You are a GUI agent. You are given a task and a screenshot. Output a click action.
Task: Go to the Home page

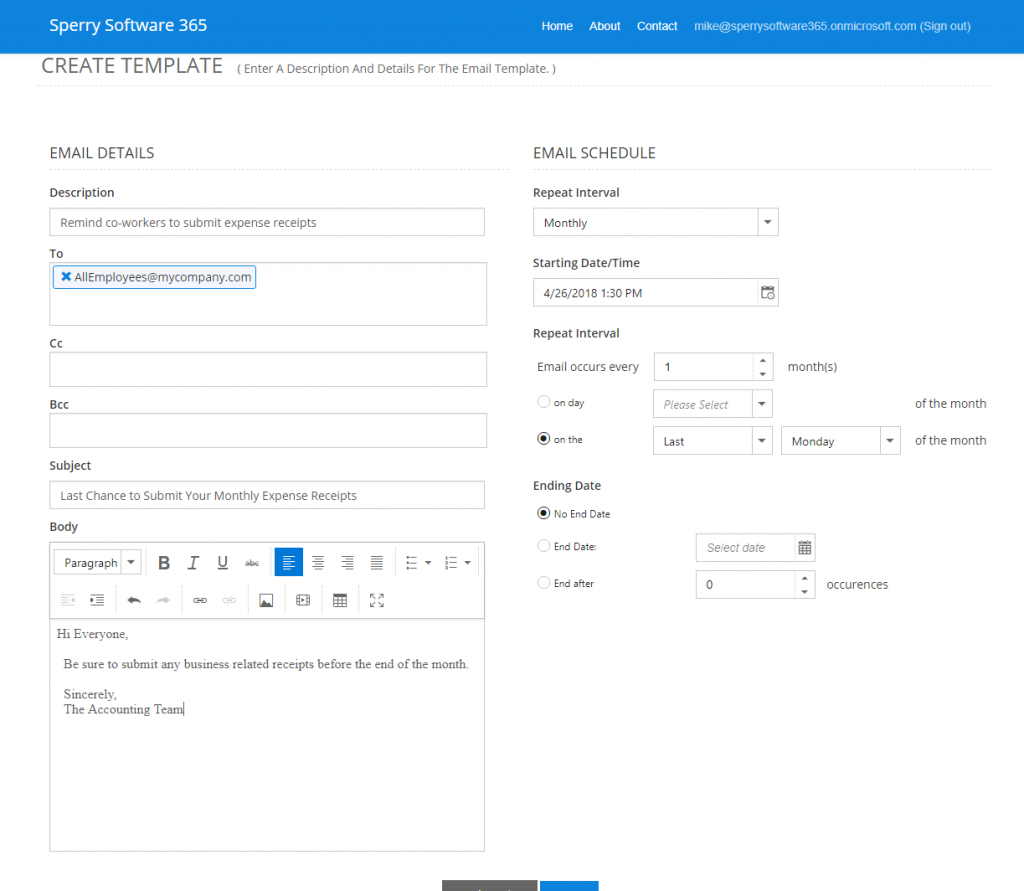pos(557,26)
